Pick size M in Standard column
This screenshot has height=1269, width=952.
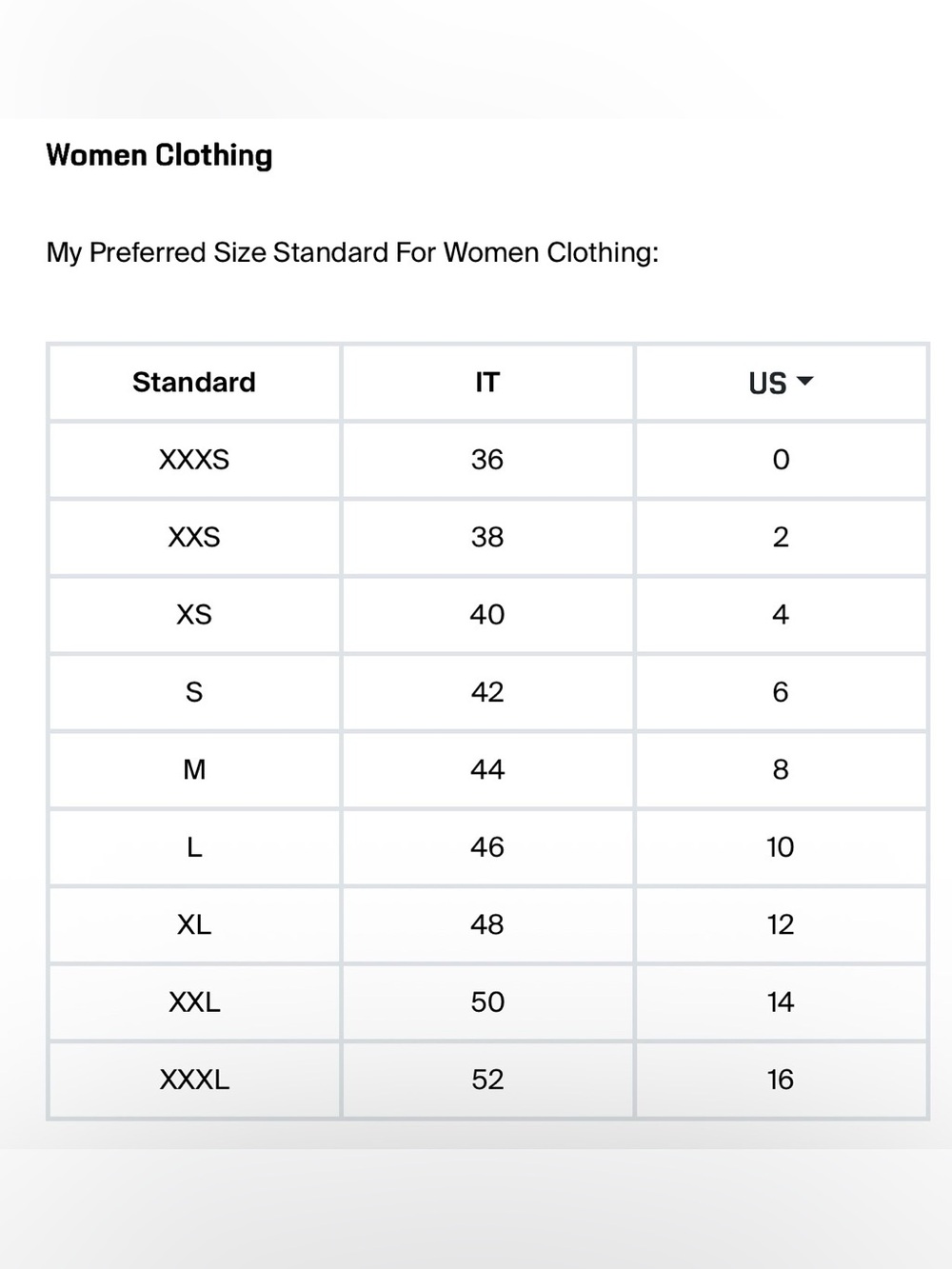[194, 770]
